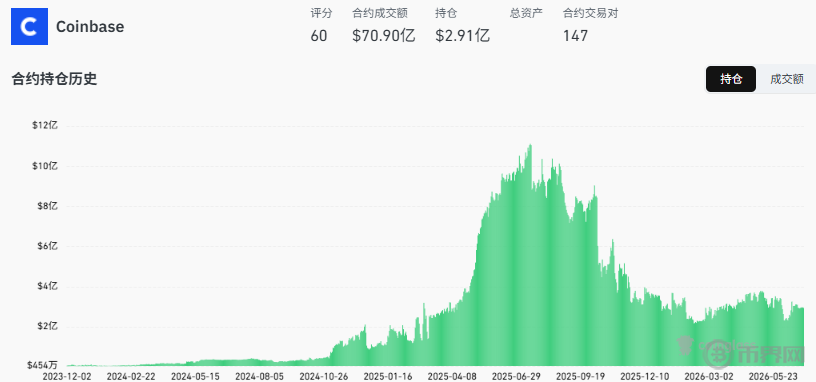Click the 2026-03-02 date label

[x=709, y=376]
